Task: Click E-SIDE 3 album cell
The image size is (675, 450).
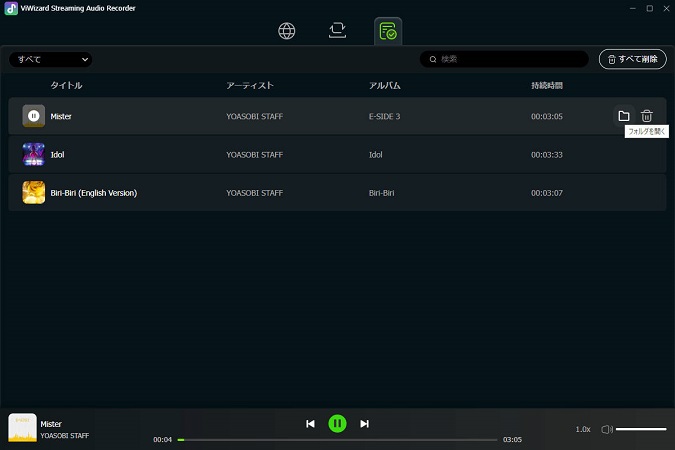Action: (384, 116)
